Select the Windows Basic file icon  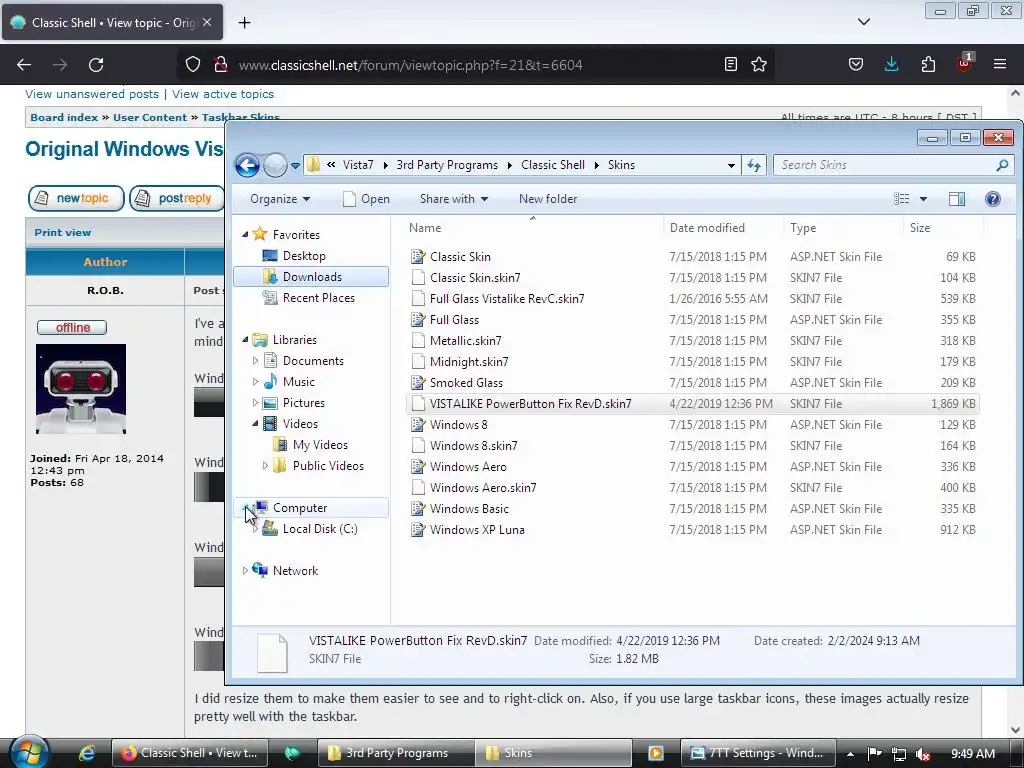tap(418, 509)
